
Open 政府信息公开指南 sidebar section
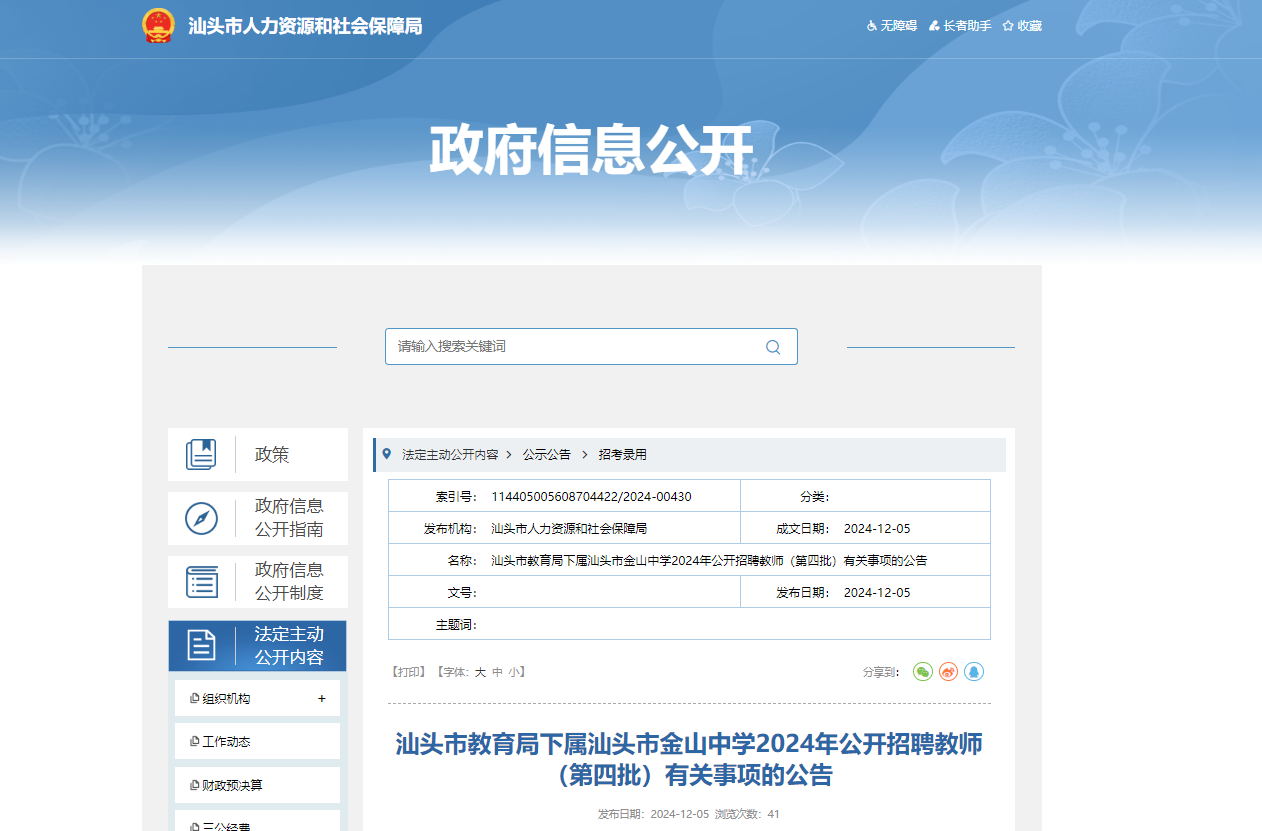258,518
